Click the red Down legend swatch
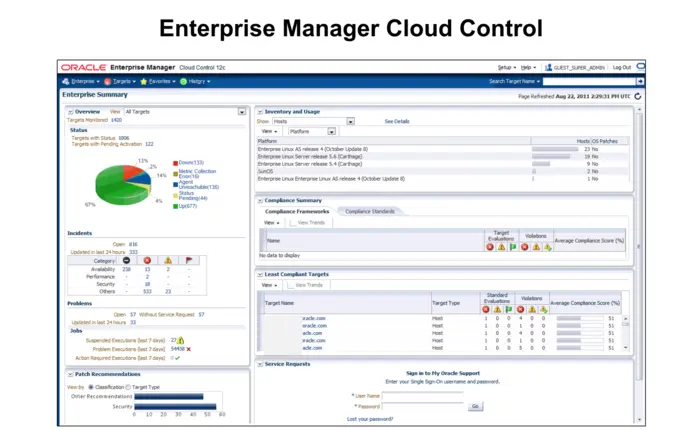 pos(175,163)
